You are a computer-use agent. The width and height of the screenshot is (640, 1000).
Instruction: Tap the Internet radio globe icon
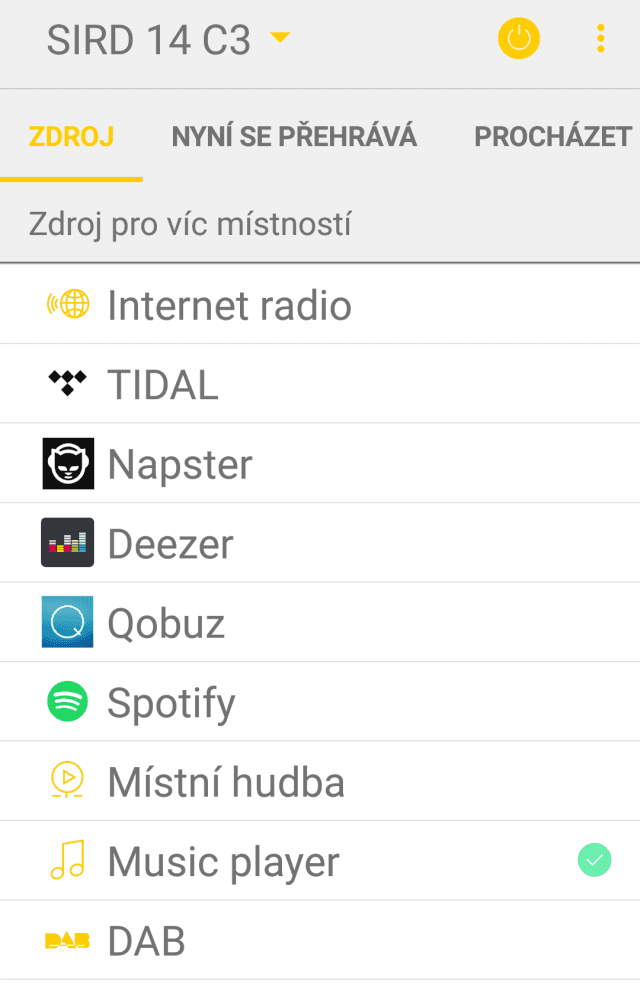68,304
